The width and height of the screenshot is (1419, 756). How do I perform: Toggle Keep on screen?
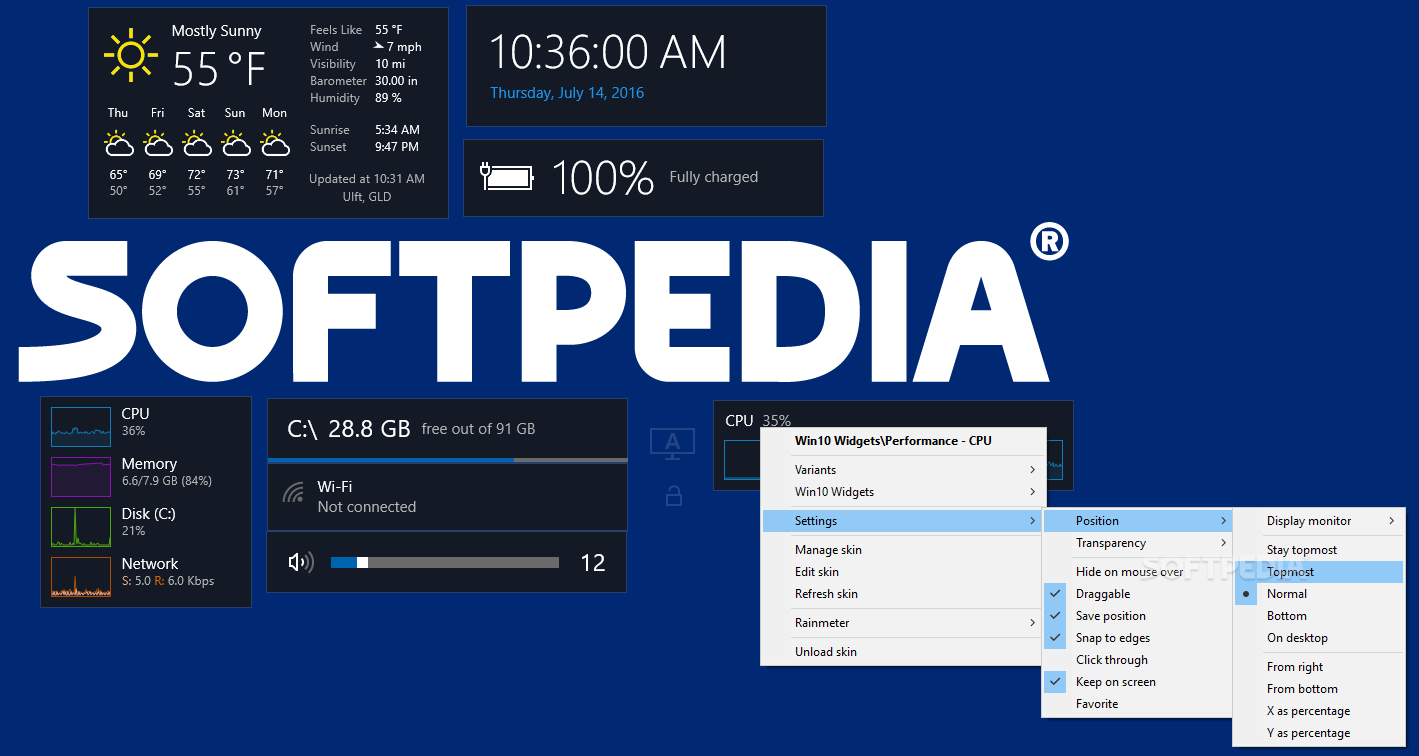coord(1136,682)
